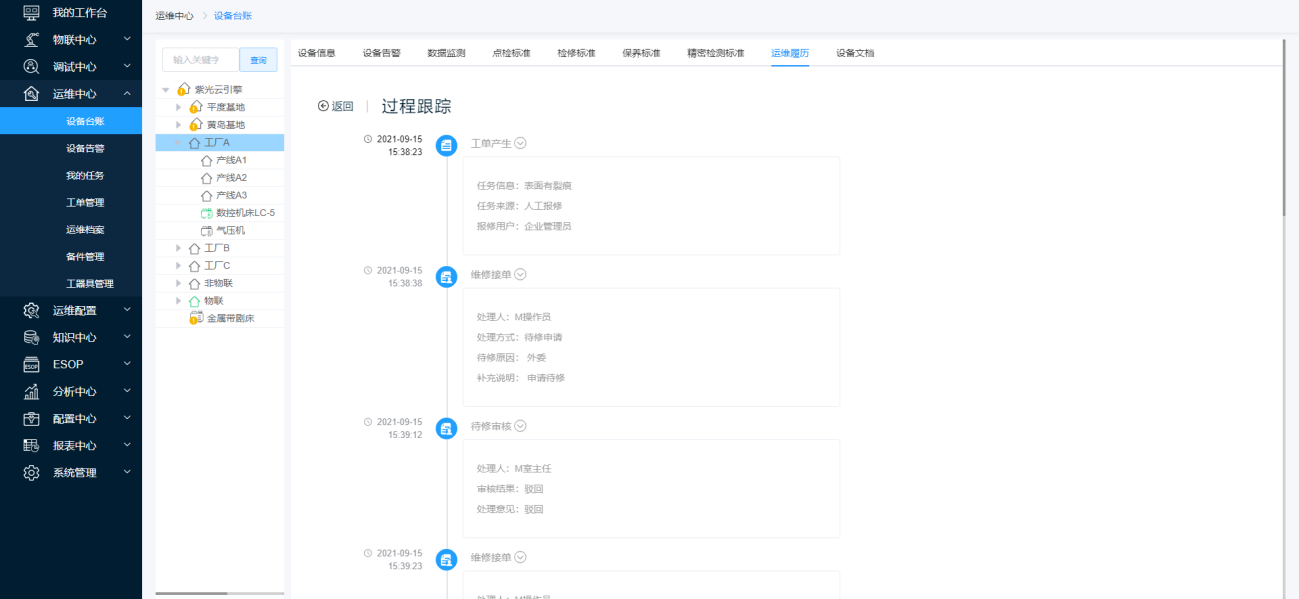This screenshot has height=599, width=1299.
Task: Collapse the 工单产生 details chevron
Action: (x=521, y=143)
